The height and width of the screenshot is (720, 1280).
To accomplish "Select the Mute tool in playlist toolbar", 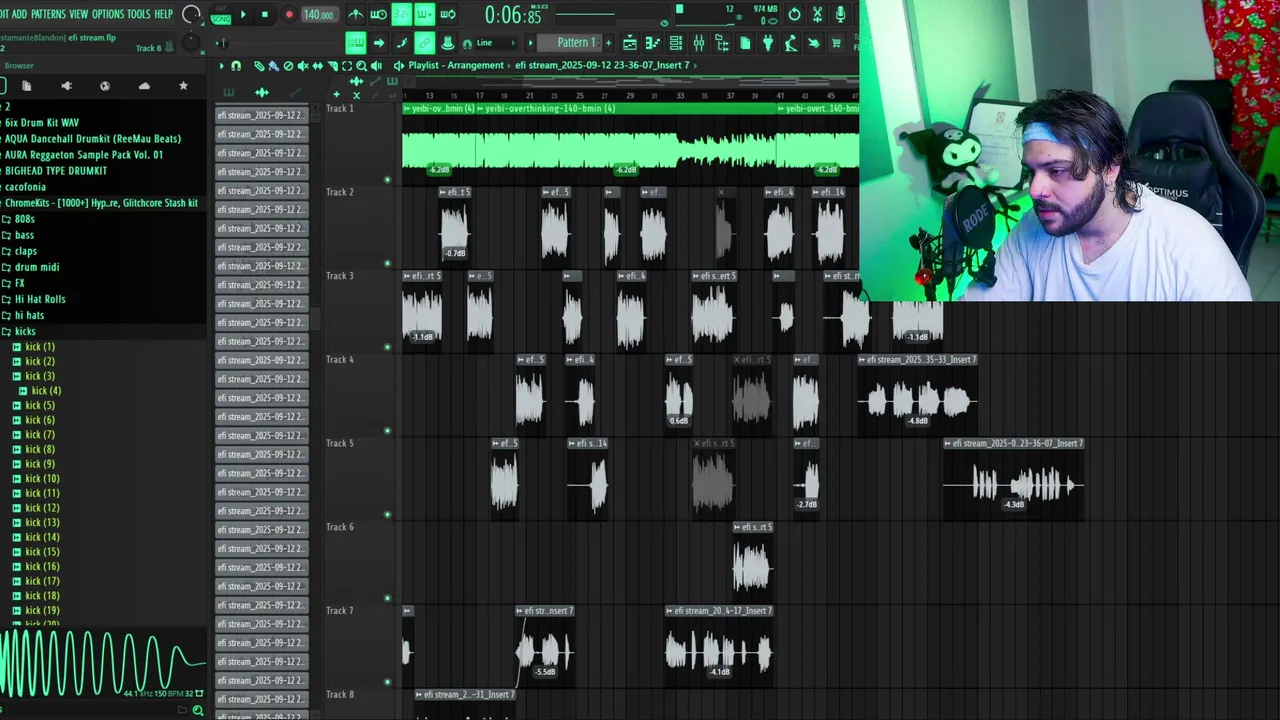I will point(303,66).
